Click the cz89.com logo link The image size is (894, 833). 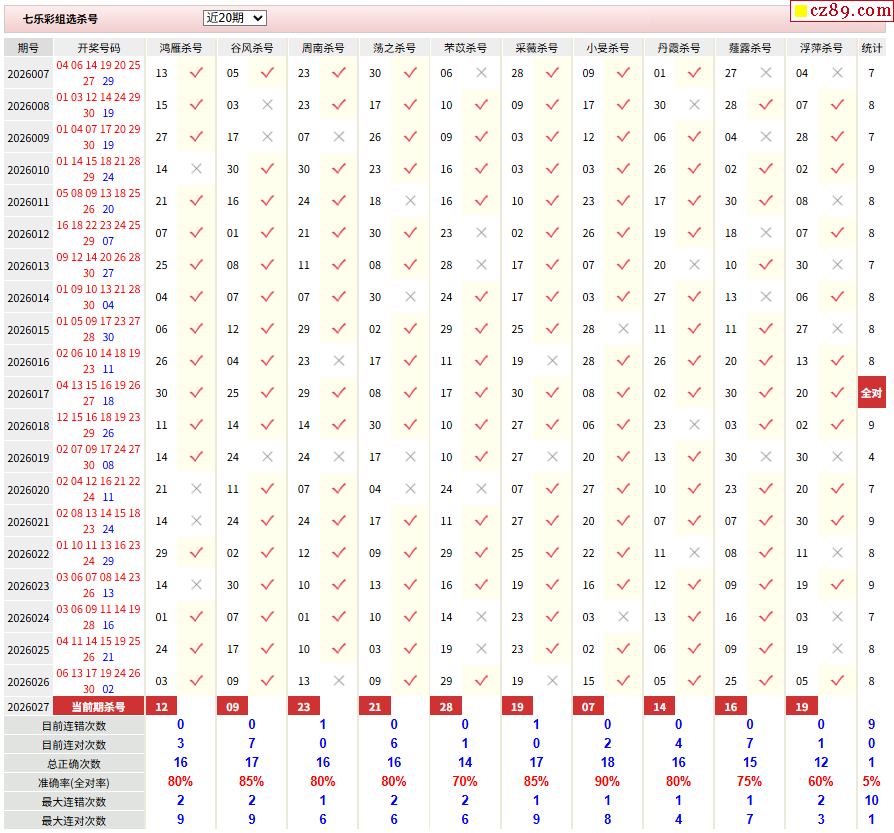coord(840,12)
